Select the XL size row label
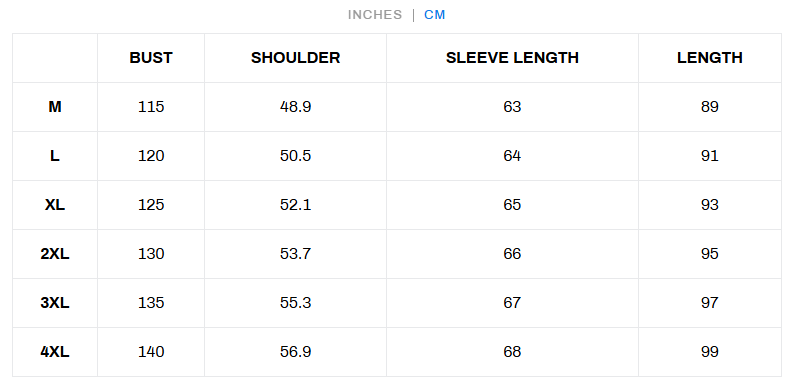This screenshot has width=795, height=390. tap(55, 205)
